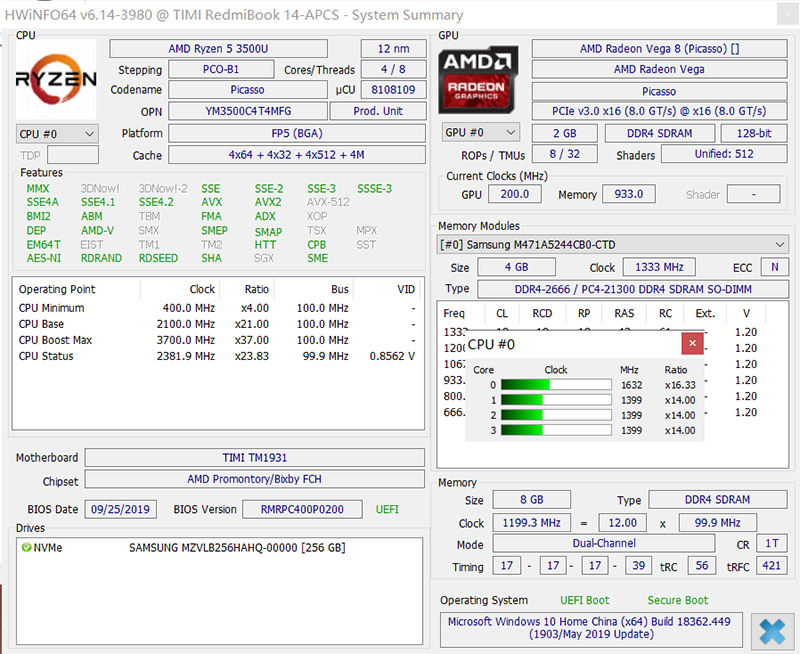Click the BIOS Date 09/25/2019 field

[x=120, y=509]
